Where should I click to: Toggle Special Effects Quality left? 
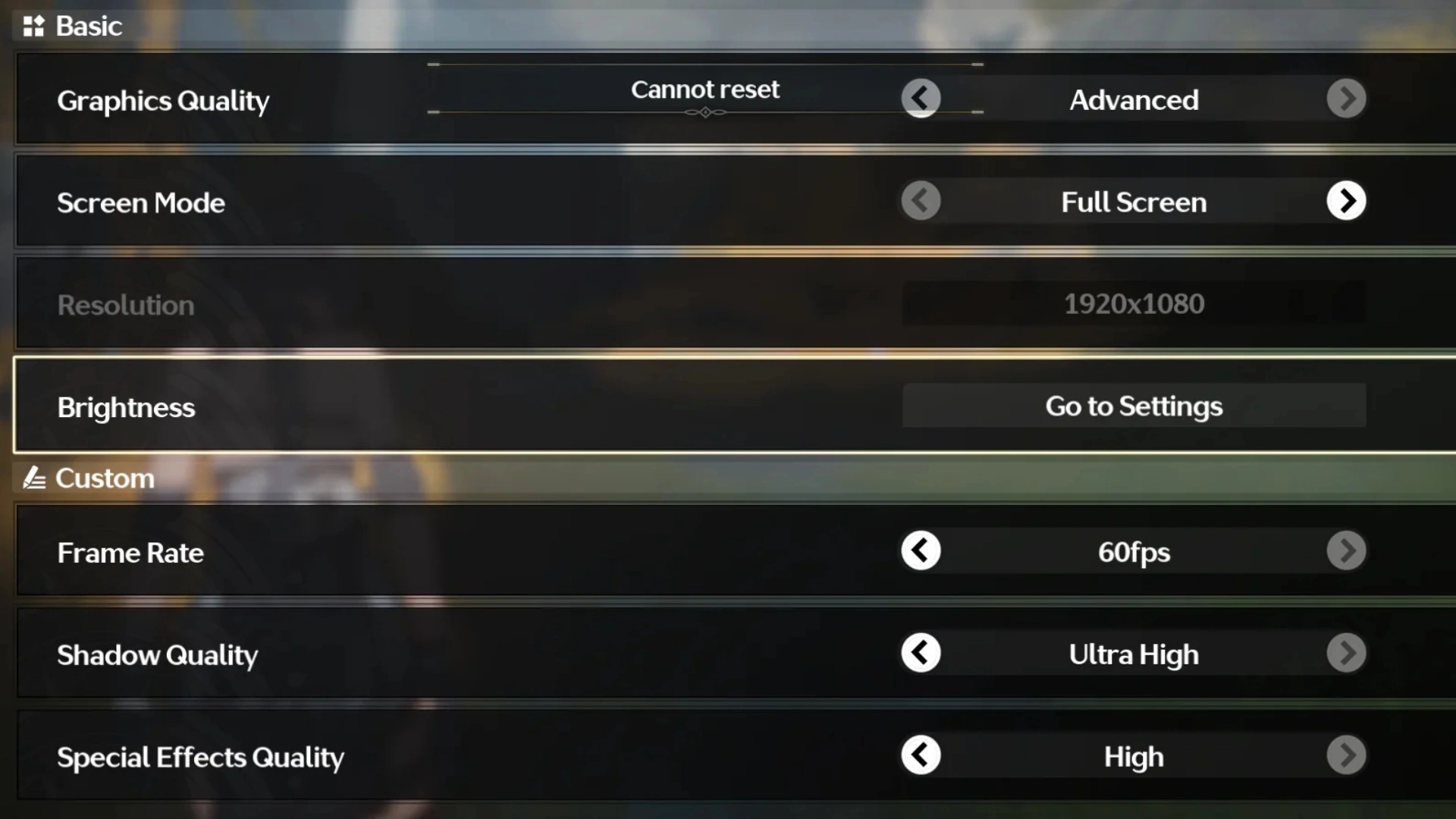click(919, 755)
